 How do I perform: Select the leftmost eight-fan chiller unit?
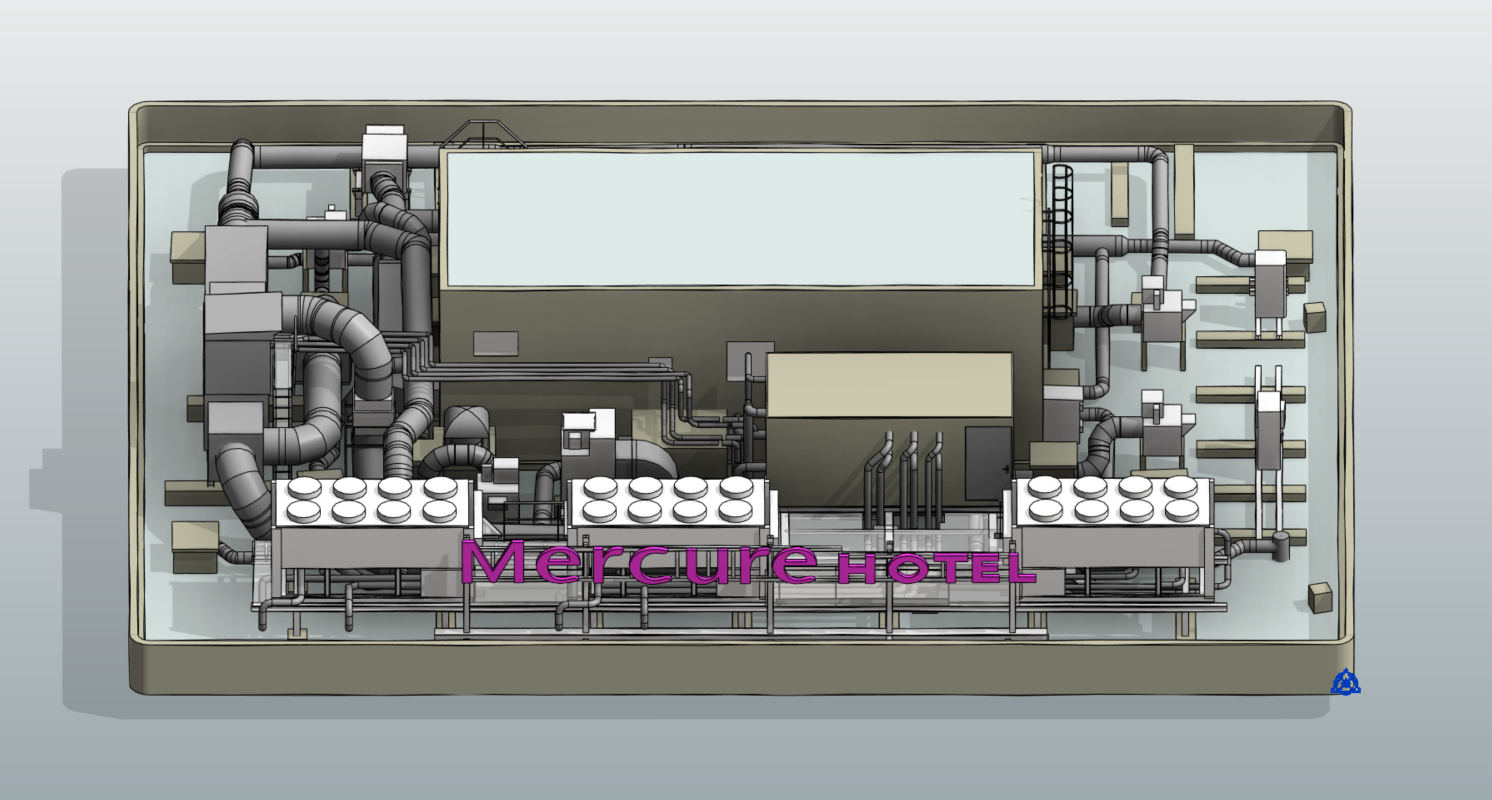coord(372,522)
